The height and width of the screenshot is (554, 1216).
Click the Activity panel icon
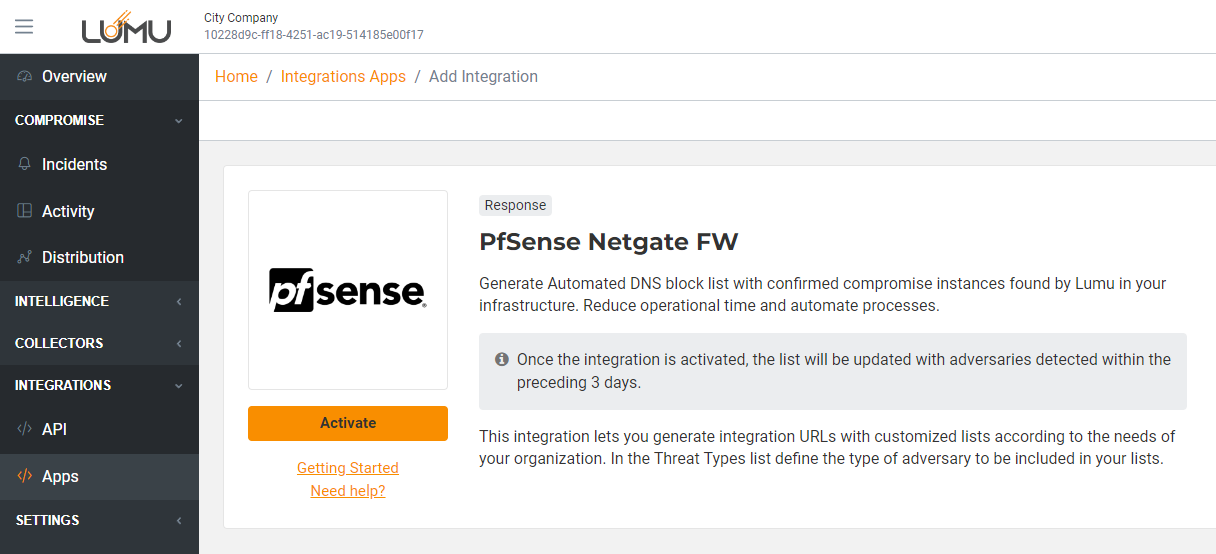25,211
